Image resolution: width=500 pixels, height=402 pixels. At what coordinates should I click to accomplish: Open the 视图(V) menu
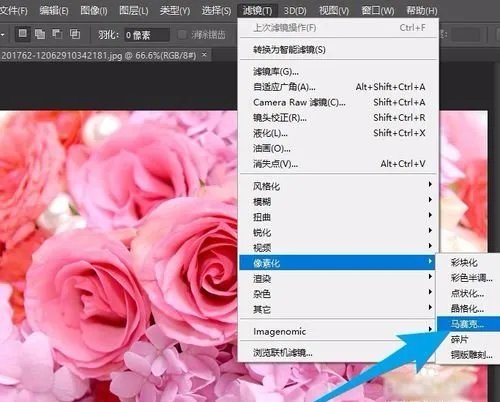(334, 11)
